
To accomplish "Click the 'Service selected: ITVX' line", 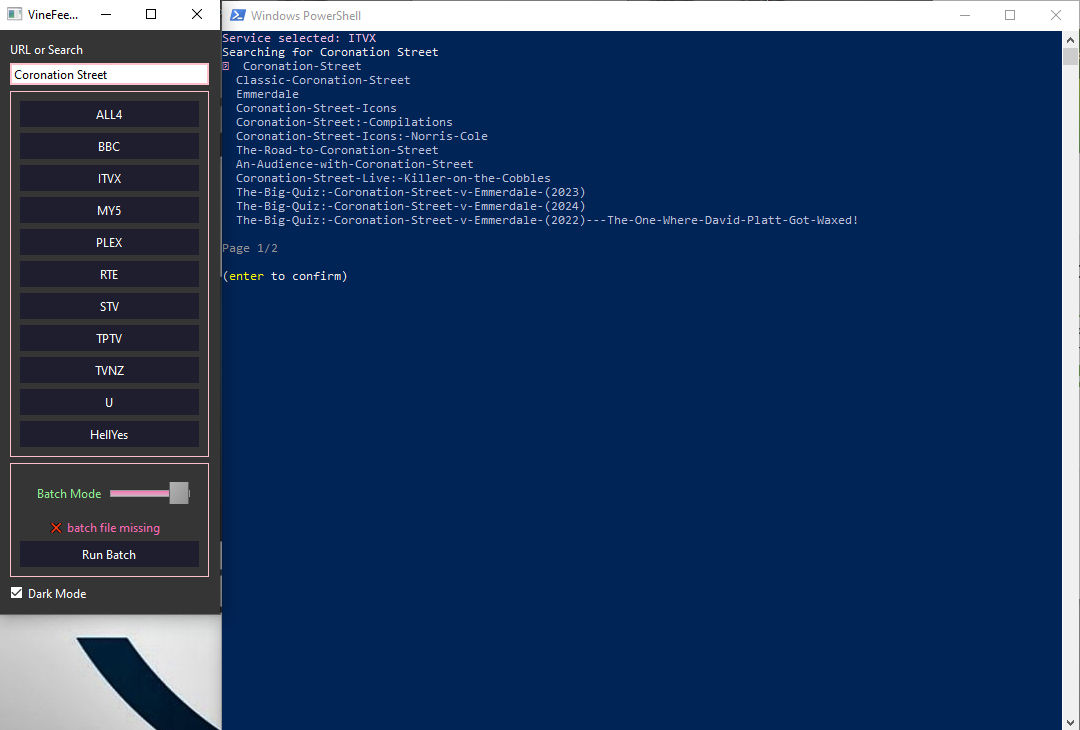I will (299, 38).
